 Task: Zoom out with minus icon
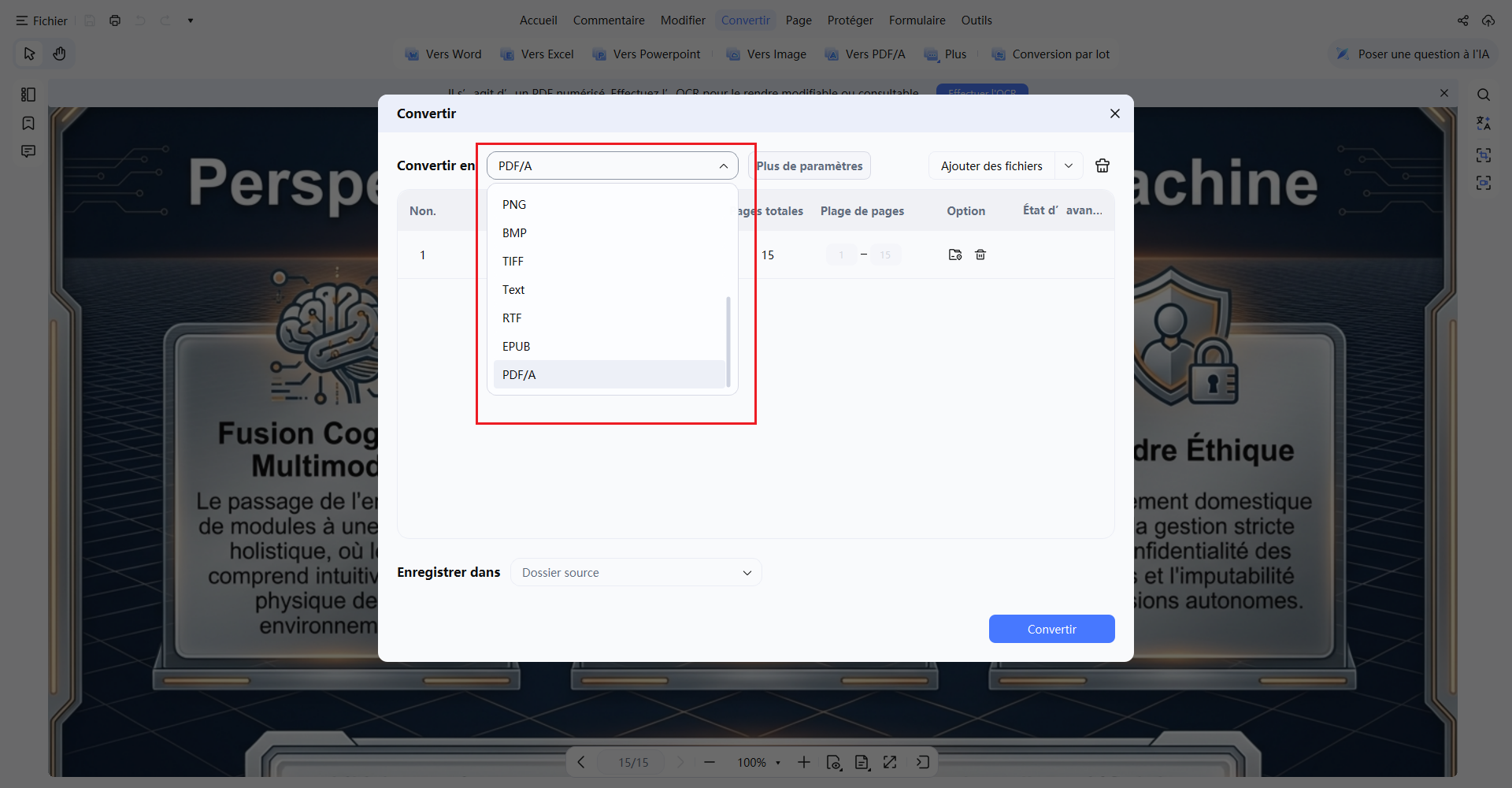tap(710, 762)
